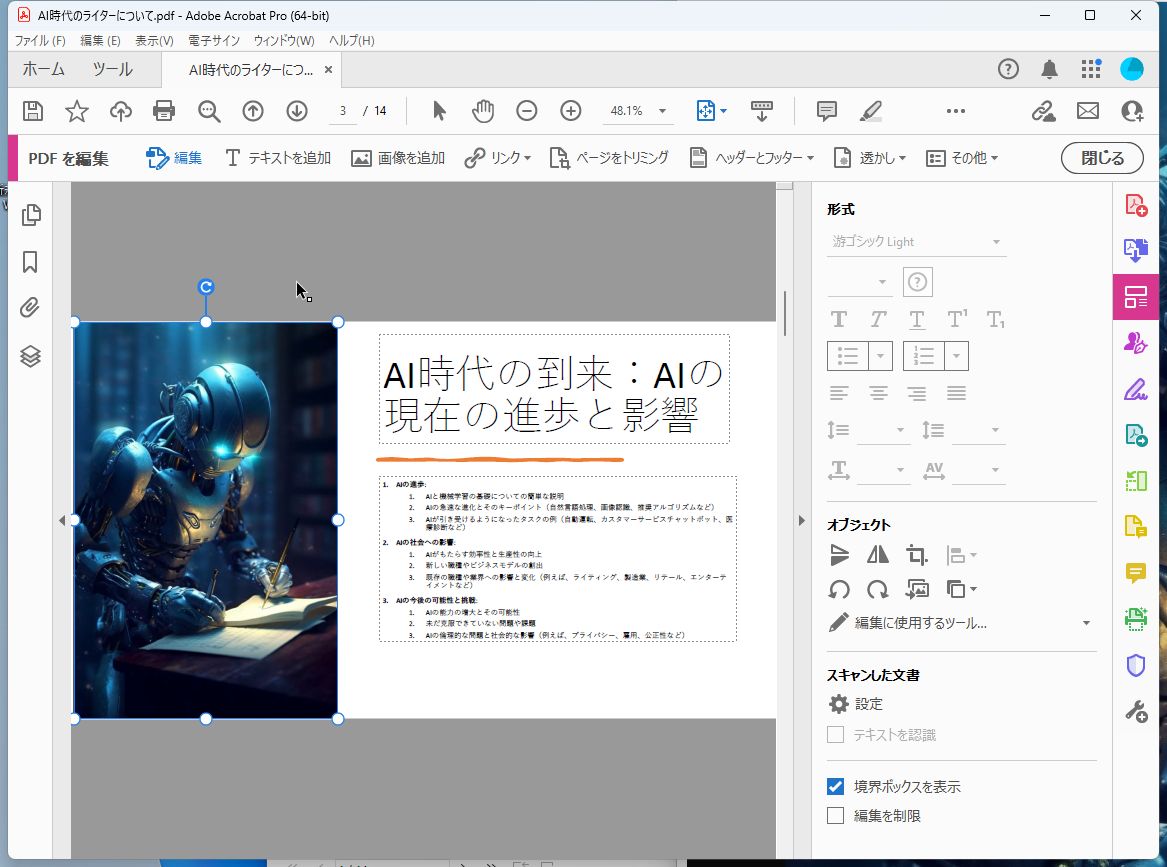Image resolution: width=1167 pixels, height=867 pixels.
Task: Open page thumbnails panel in left sidebar
Action: pyautogui.click(x=31, y=215)
